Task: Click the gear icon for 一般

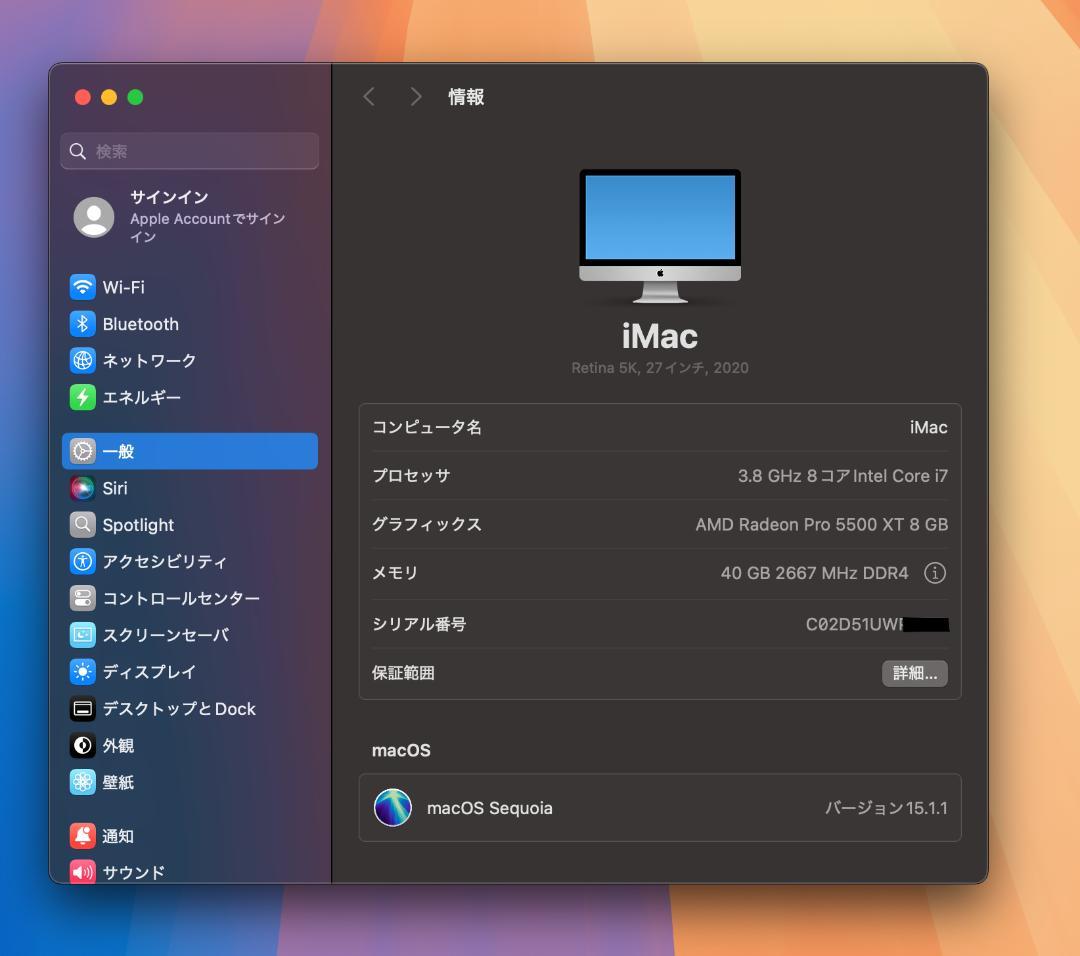Action: 83,451
